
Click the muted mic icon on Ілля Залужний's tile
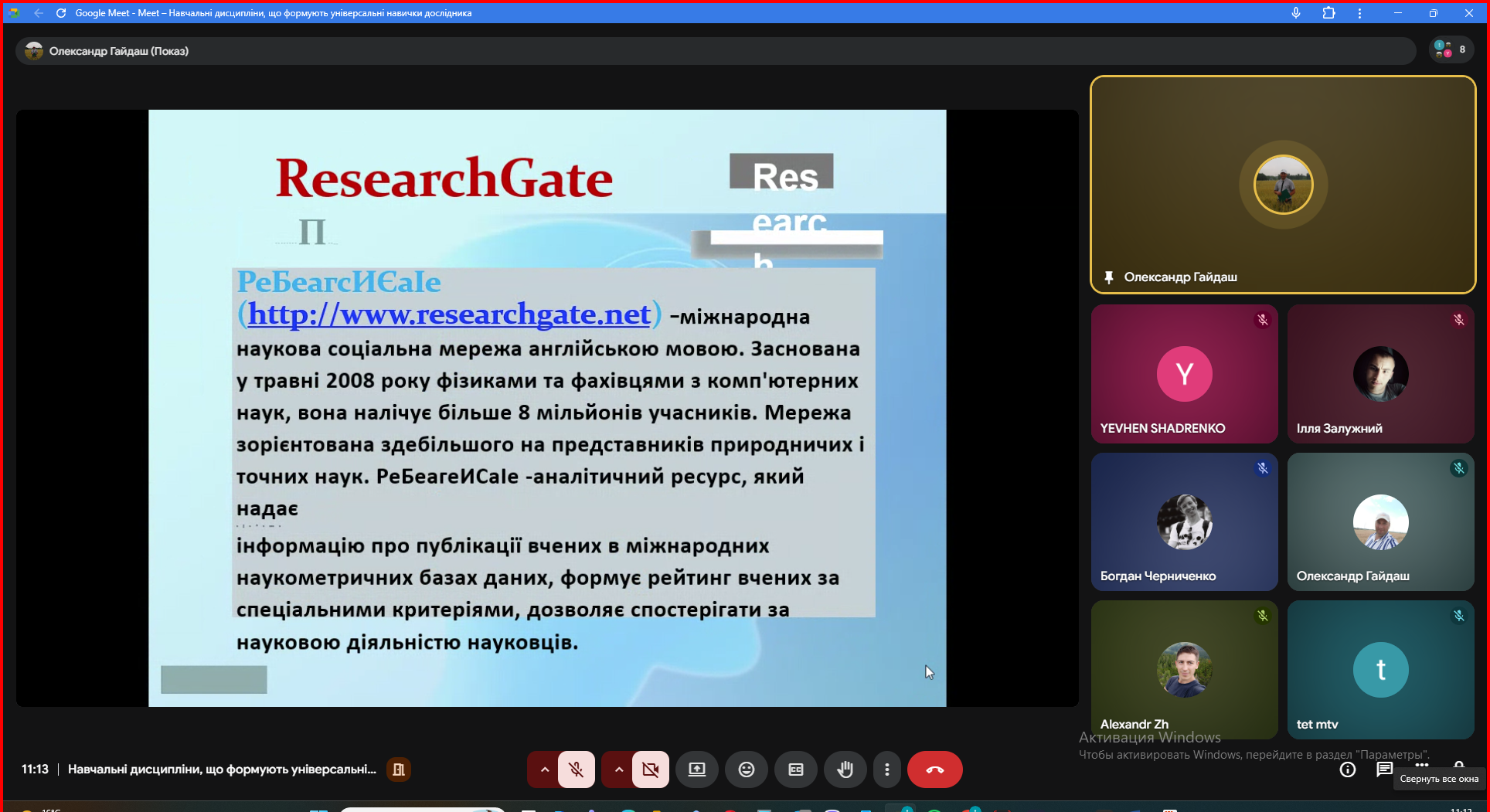tap(1459, 320)
